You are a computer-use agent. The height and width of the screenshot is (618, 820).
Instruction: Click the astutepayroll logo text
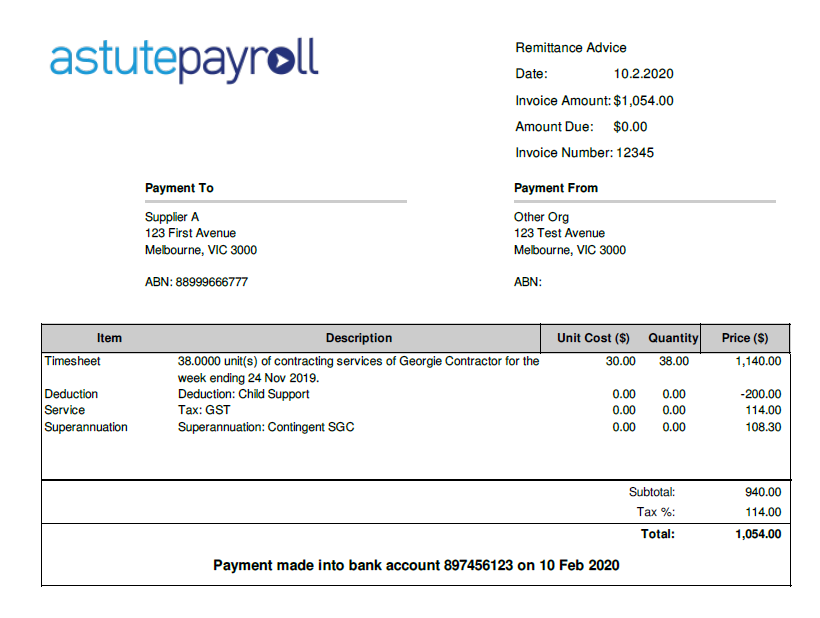tap(183, 61)
